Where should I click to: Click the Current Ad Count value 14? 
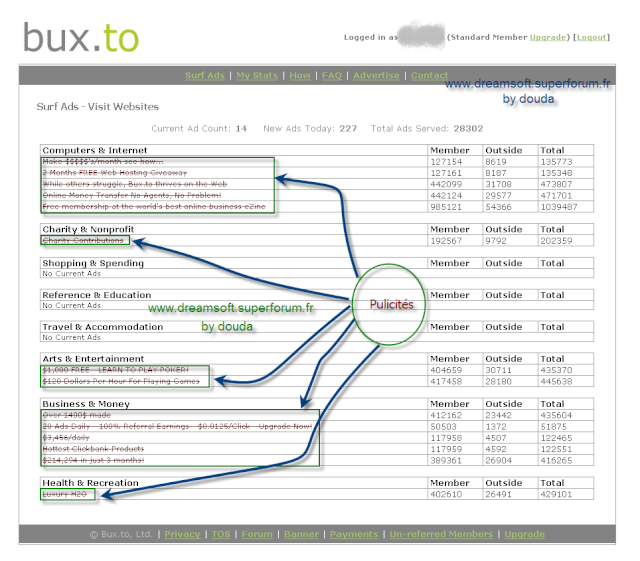[241, 129]
